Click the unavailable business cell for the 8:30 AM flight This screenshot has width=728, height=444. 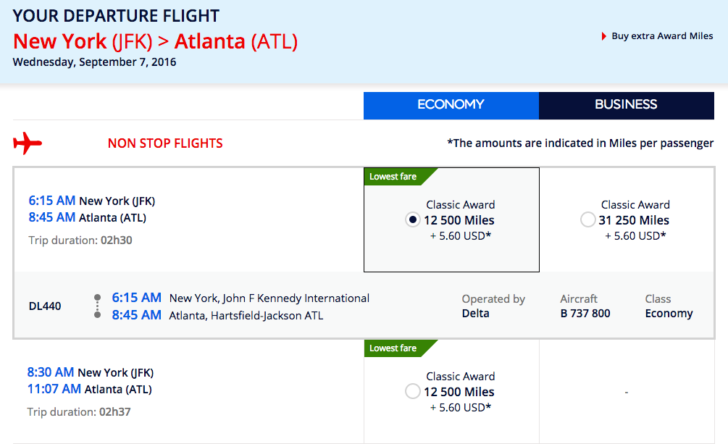pyautogui.click(x=627, y=392)
